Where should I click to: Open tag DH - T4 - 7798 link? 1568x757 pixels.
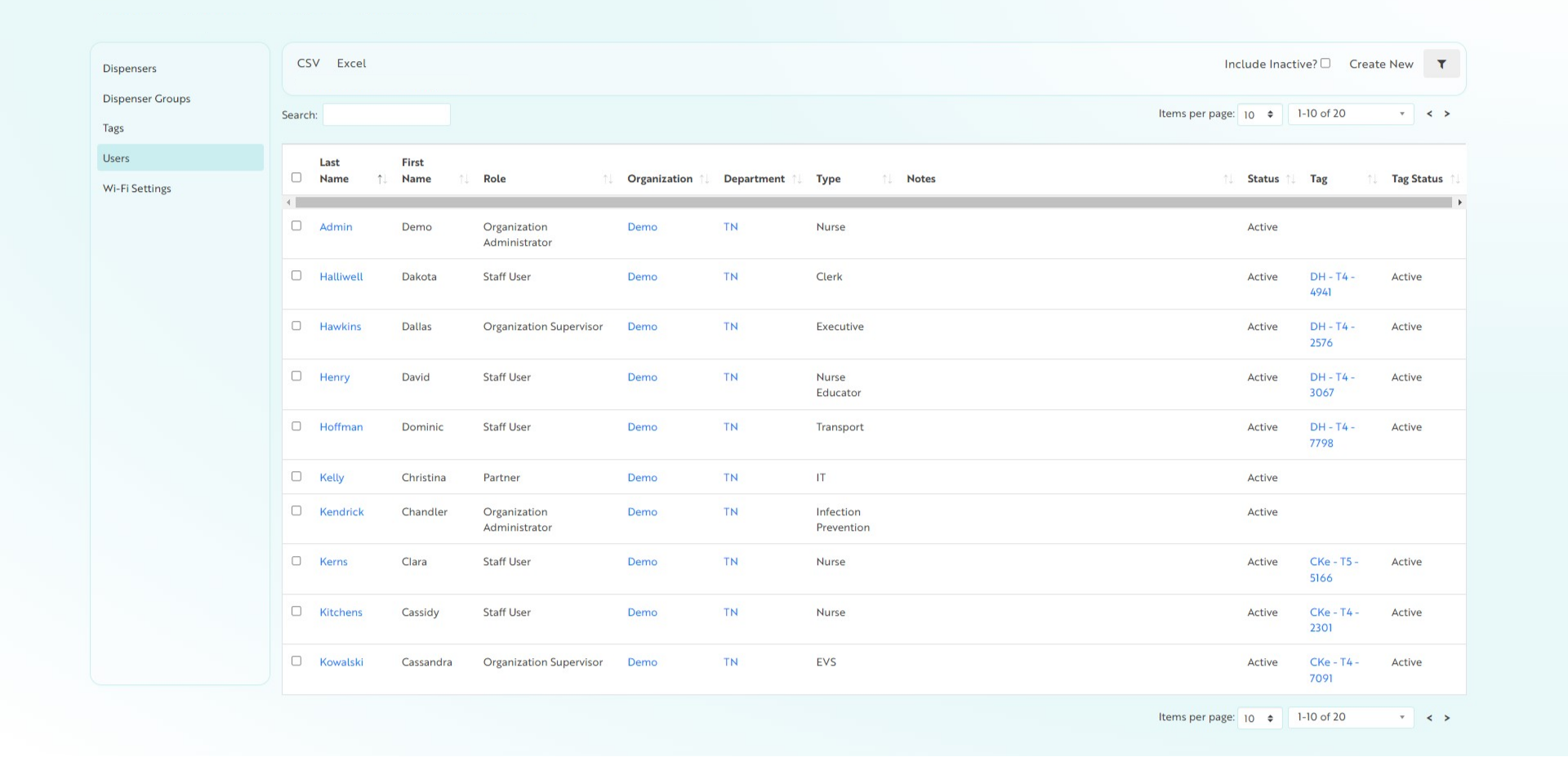(1332, 435)
